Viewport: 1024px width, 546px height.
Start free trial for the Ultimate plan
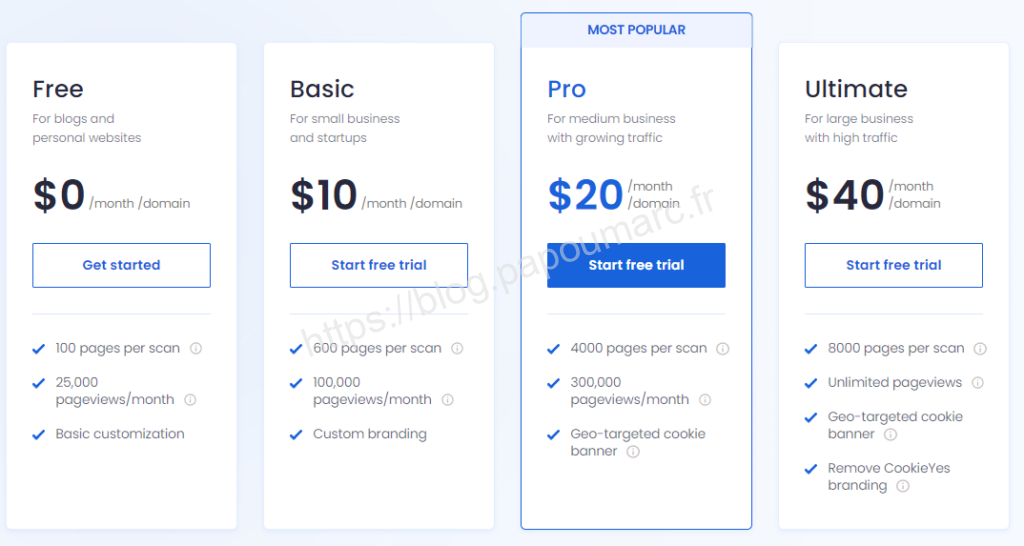coord(893,265)
